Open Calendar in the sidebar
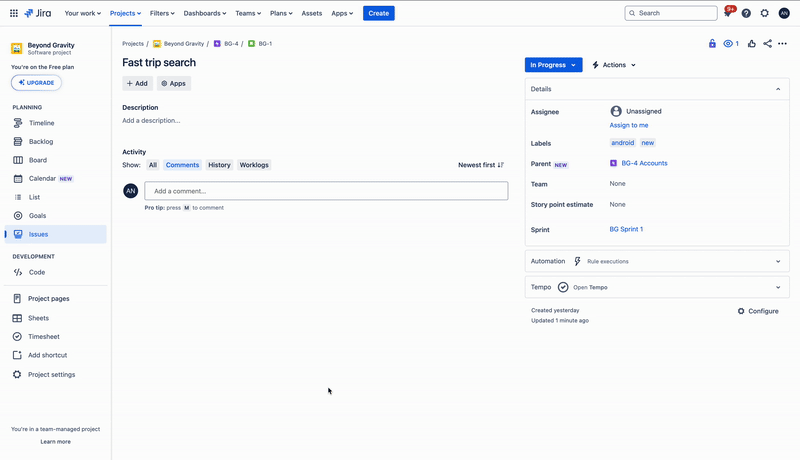 [x=56, y=178]
